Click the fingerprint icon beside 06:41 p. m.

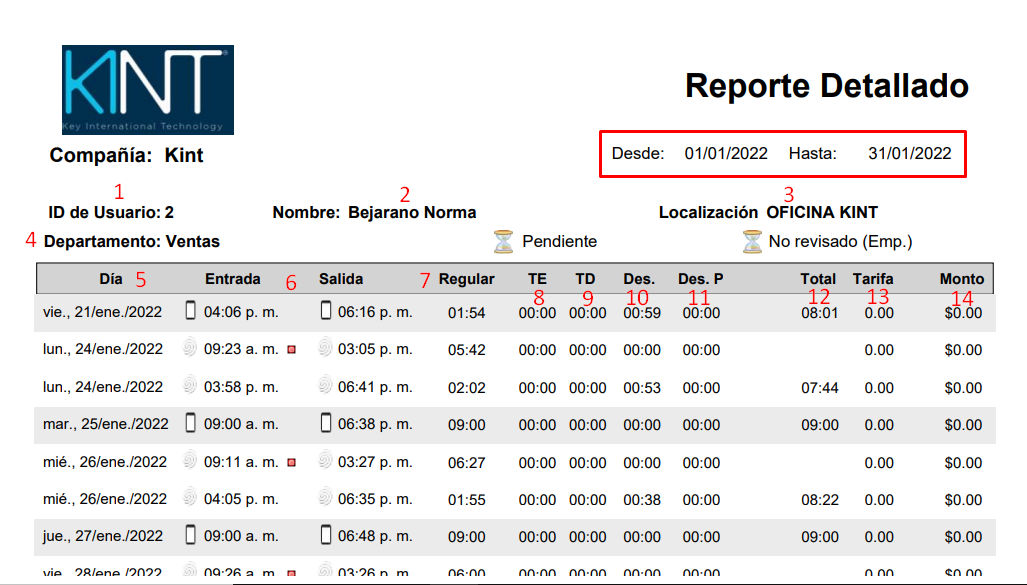point(325,387)
